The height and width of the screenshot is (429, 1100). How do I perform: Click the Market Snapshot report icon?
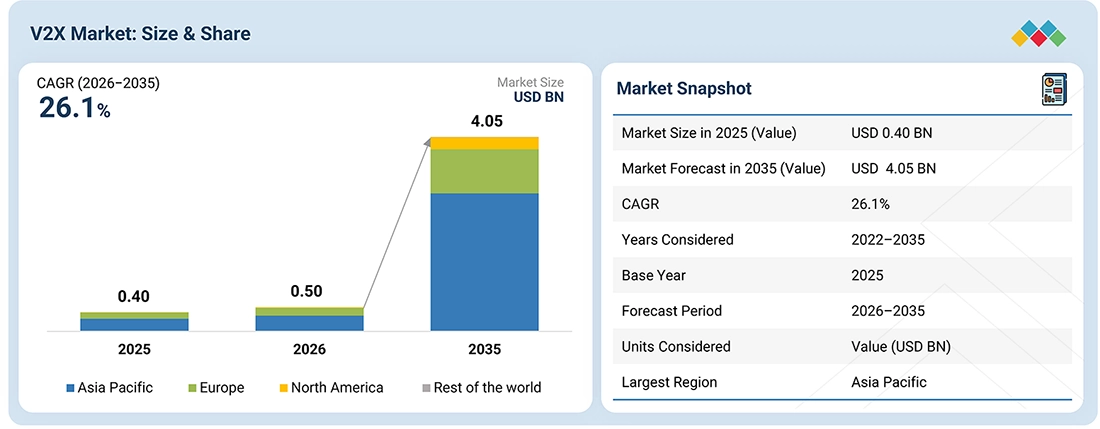tap(1055, 90)
